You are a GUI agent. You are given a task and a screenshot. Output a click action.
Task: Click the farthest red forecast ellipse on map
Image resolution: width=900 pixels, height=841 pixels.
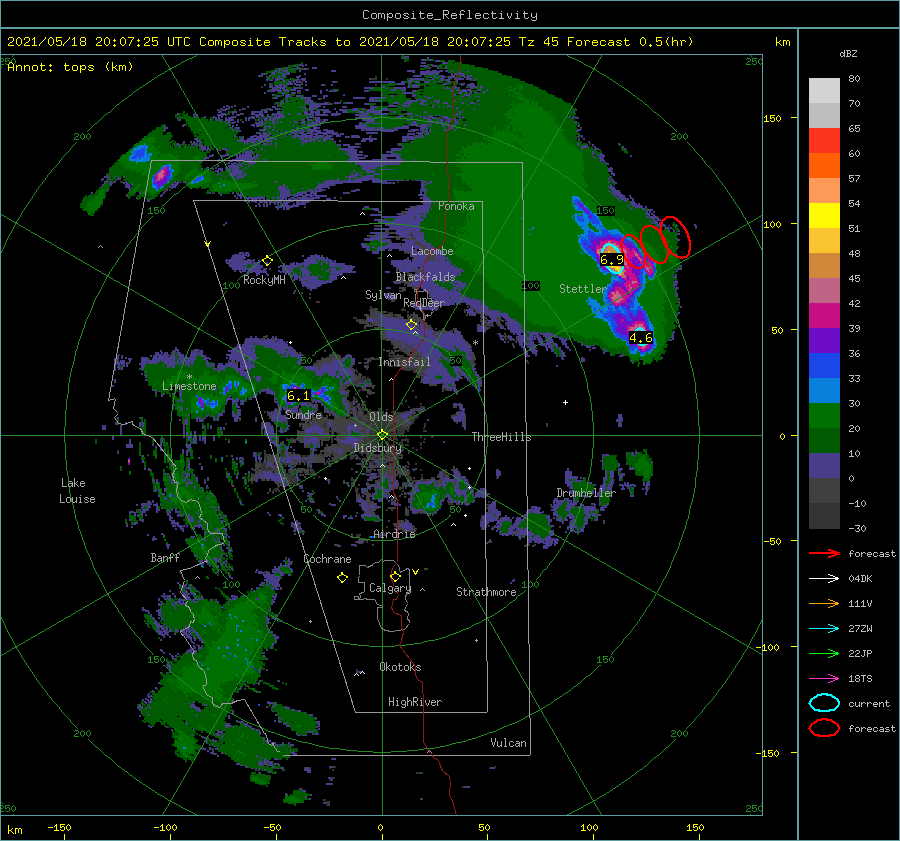point(675,237)
